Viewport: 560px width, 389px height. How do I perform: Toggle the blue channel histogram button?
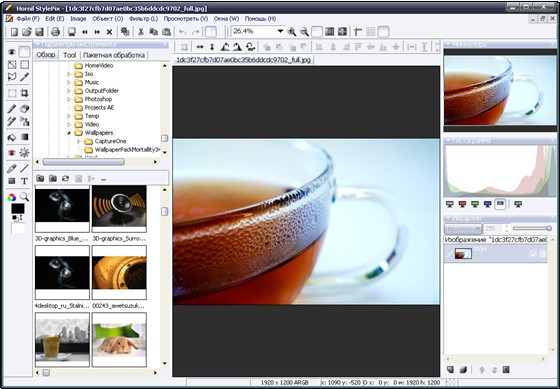tap(487, 204)
